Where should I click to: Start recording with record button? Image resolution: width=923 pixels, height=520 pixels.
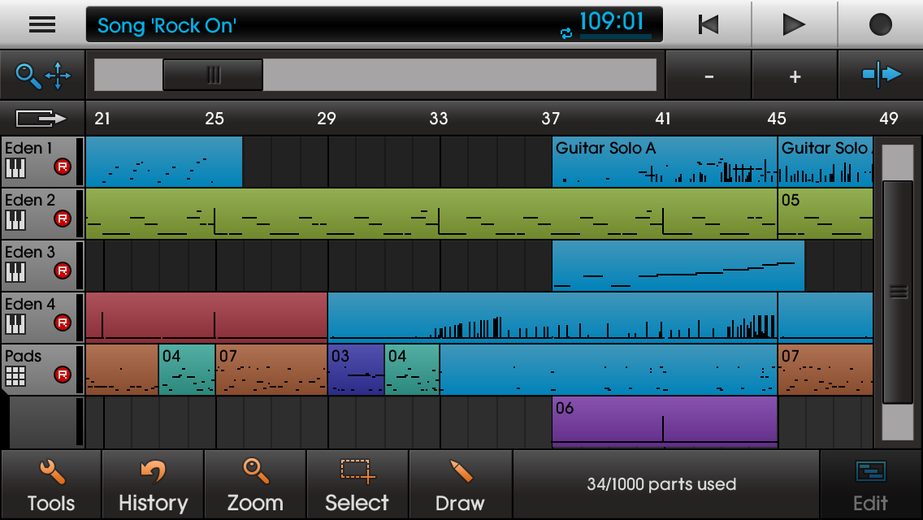coord(880,25)
